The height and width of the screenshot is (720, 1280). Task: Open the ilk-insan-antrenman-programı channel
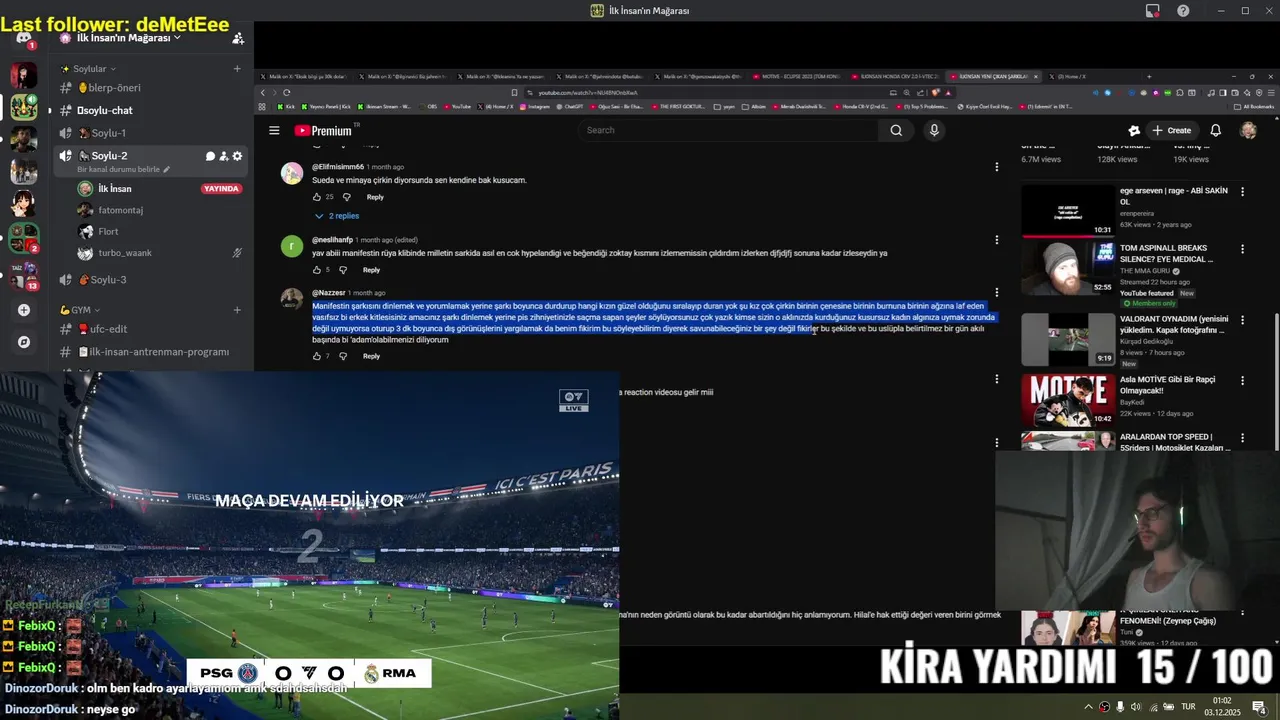coord(151,352)
